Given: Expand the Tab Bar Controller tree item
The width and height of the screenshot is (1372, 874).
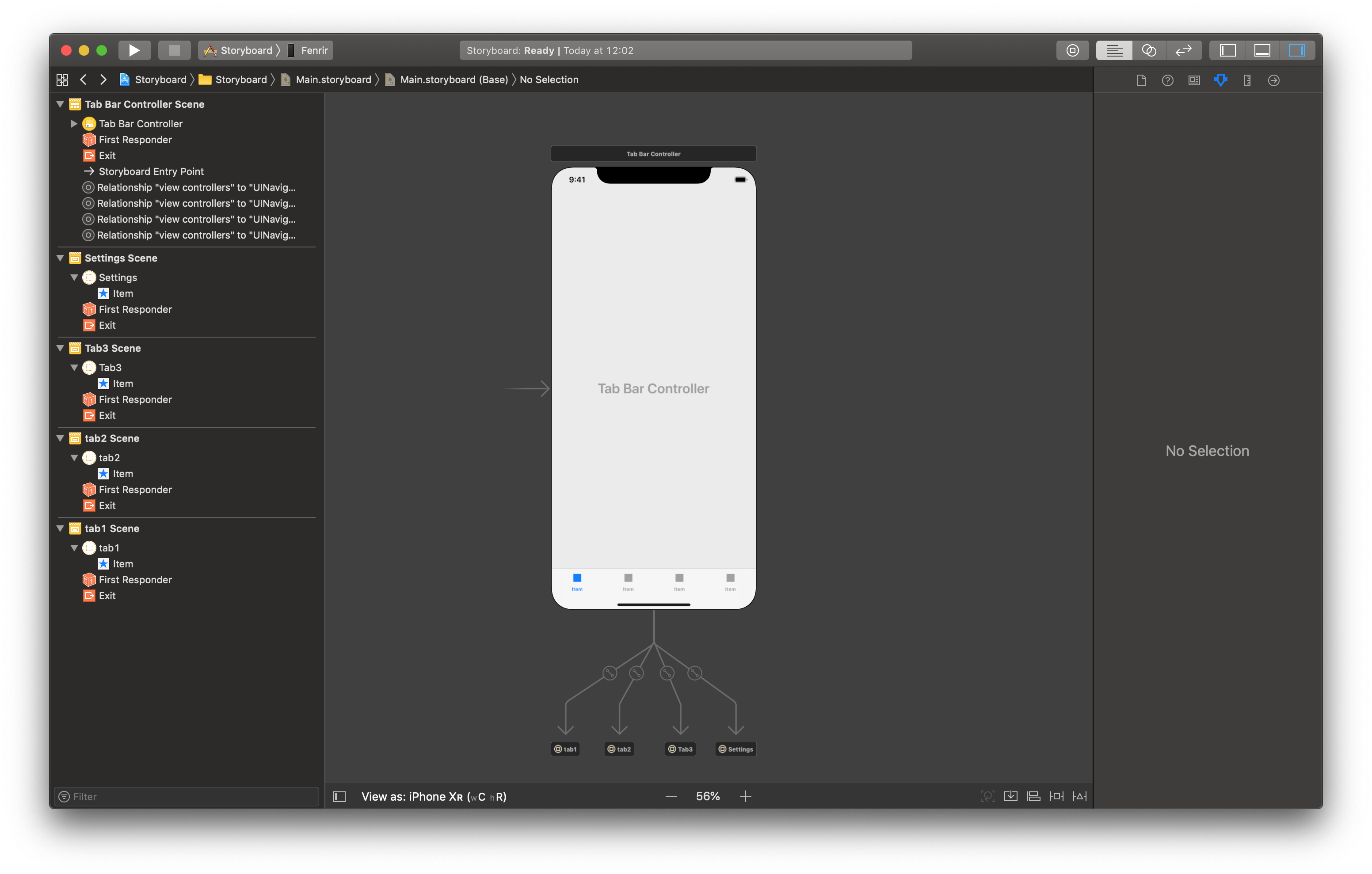Looking at the screenshot, I should [x=73, y=123].
